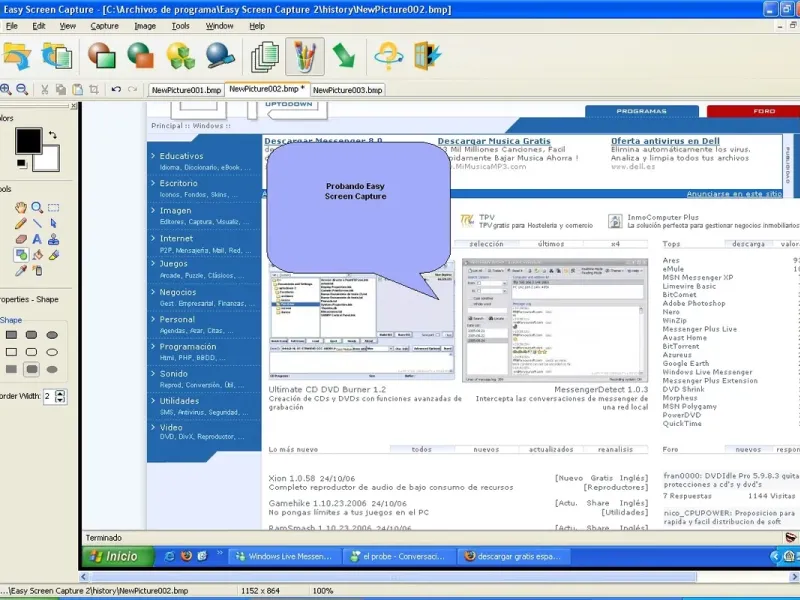Reset to default black and white colors
This screenshot has height=600, width=800.
click(x=21, y=163)
